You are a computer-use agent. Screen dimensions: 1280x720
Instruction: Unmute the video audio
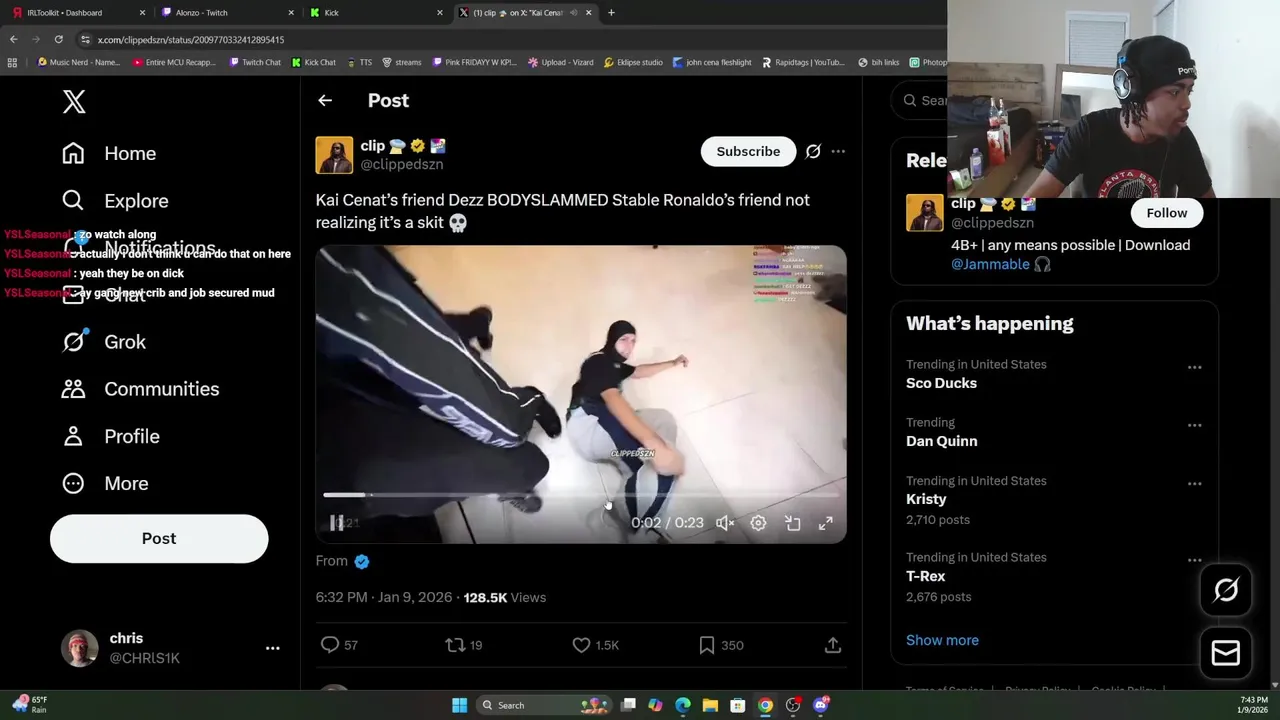click(725, 523)
